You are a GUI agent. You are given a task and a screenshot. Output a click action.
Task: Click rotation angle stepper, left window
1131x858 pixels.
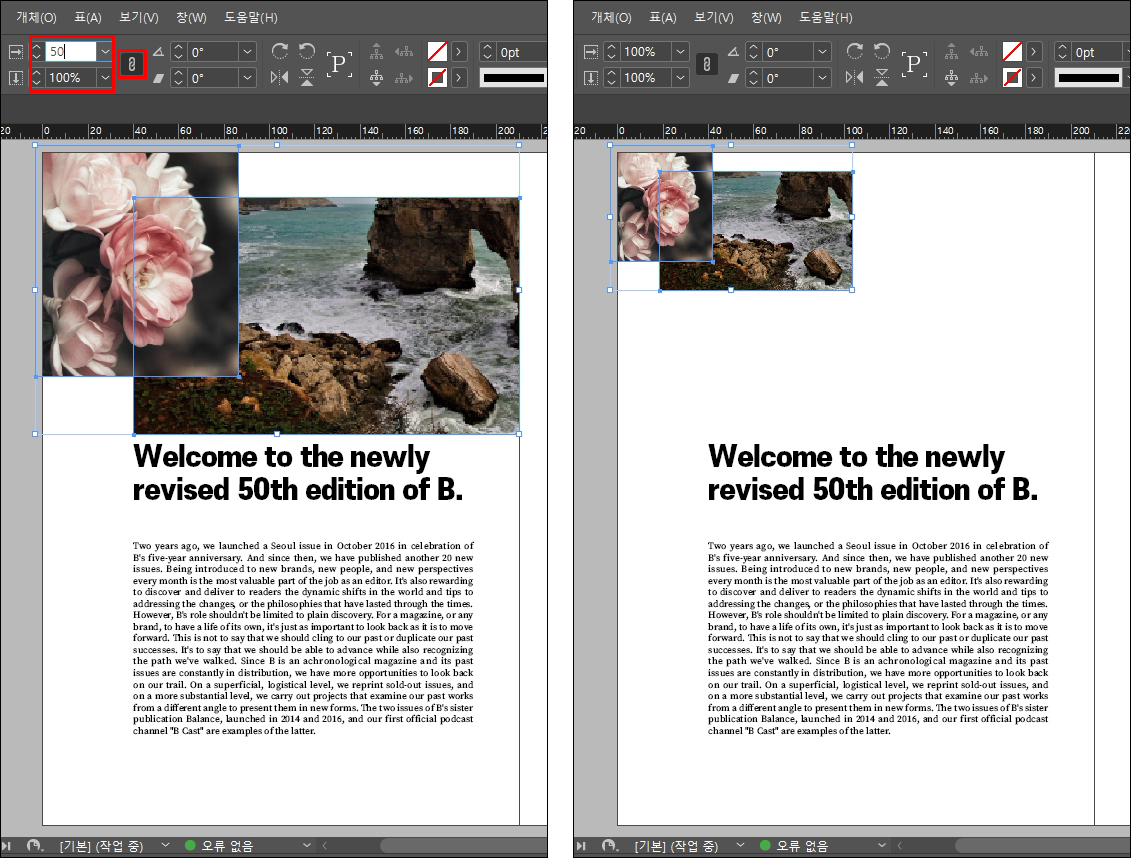(x=179, y=52)
